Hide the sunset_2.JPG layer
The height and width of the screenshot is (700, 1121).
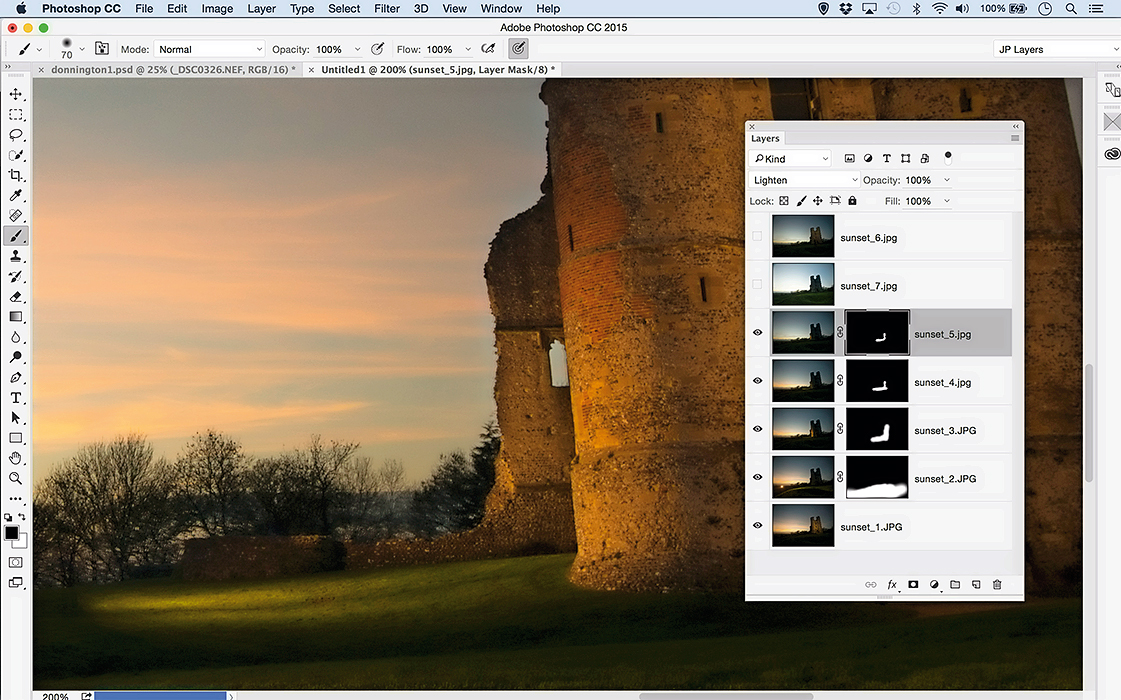pyautogui.click(x=757, y=477)
